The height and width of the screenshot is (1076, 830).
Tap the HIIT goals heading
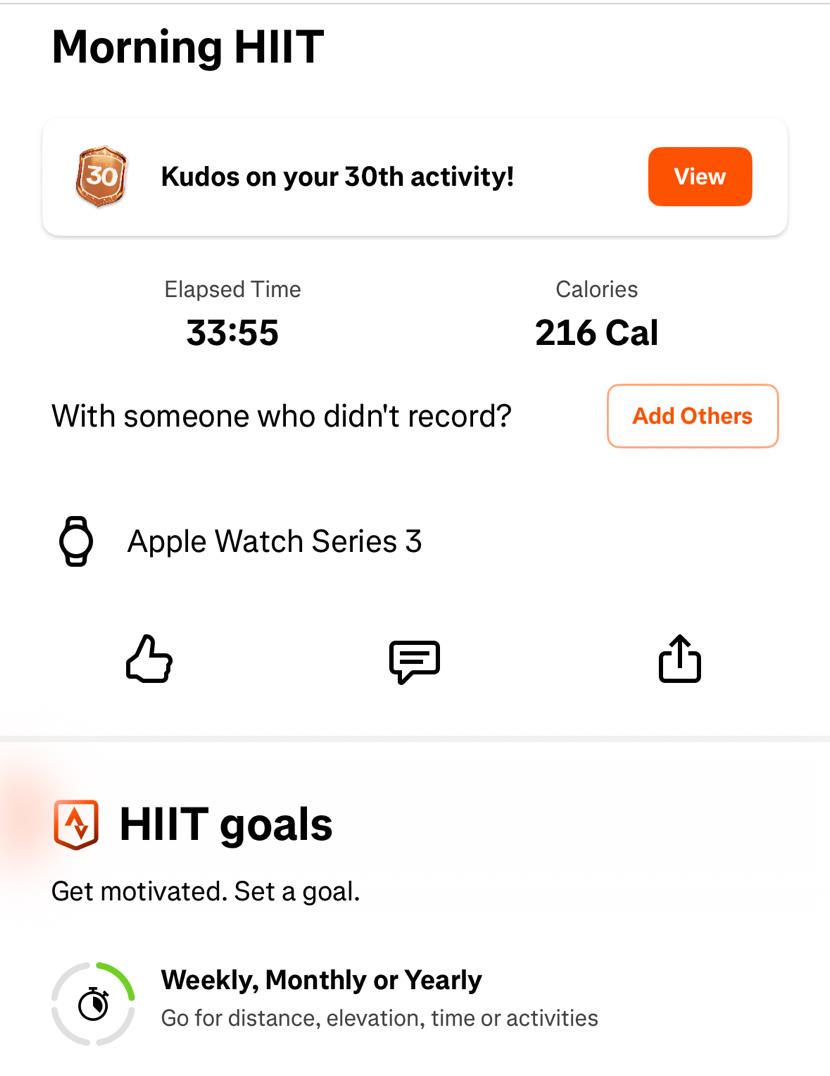point(226,824)
